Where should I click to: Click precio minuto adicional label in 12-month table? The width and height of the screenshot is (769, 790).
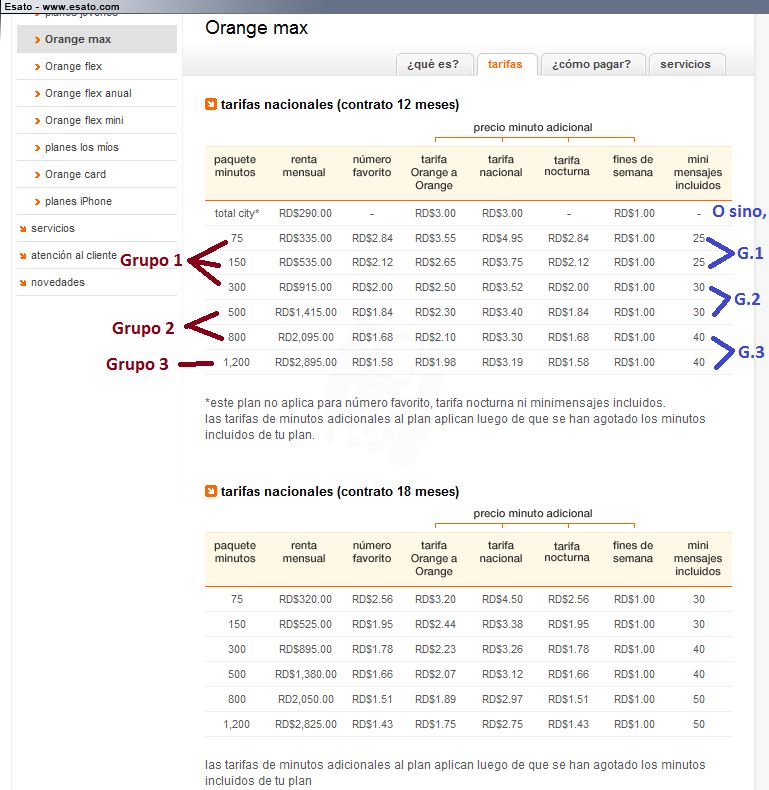533,127
